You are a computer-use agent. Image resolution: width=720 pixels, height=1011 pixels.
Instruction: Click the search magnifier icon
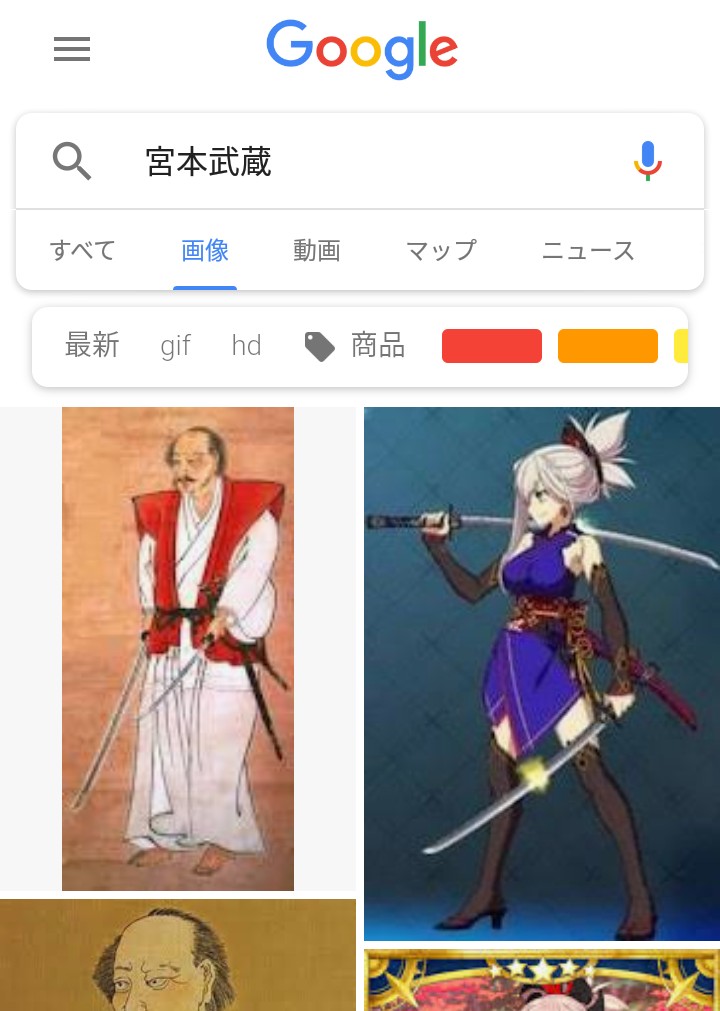point(72,161)
